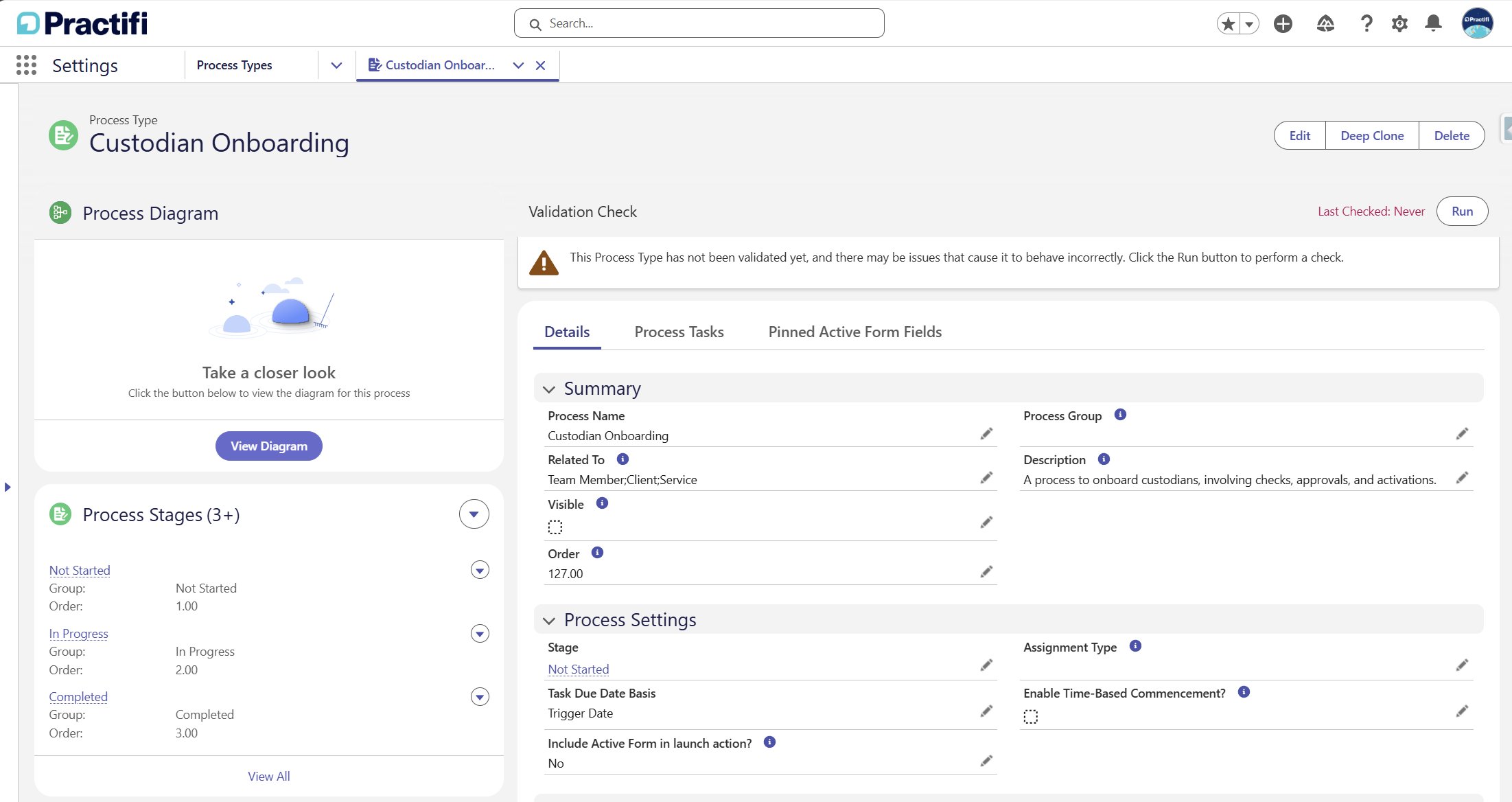Open the Process Stages related list title
Viewport: 1512px width, 802px height.
point(161,515)
